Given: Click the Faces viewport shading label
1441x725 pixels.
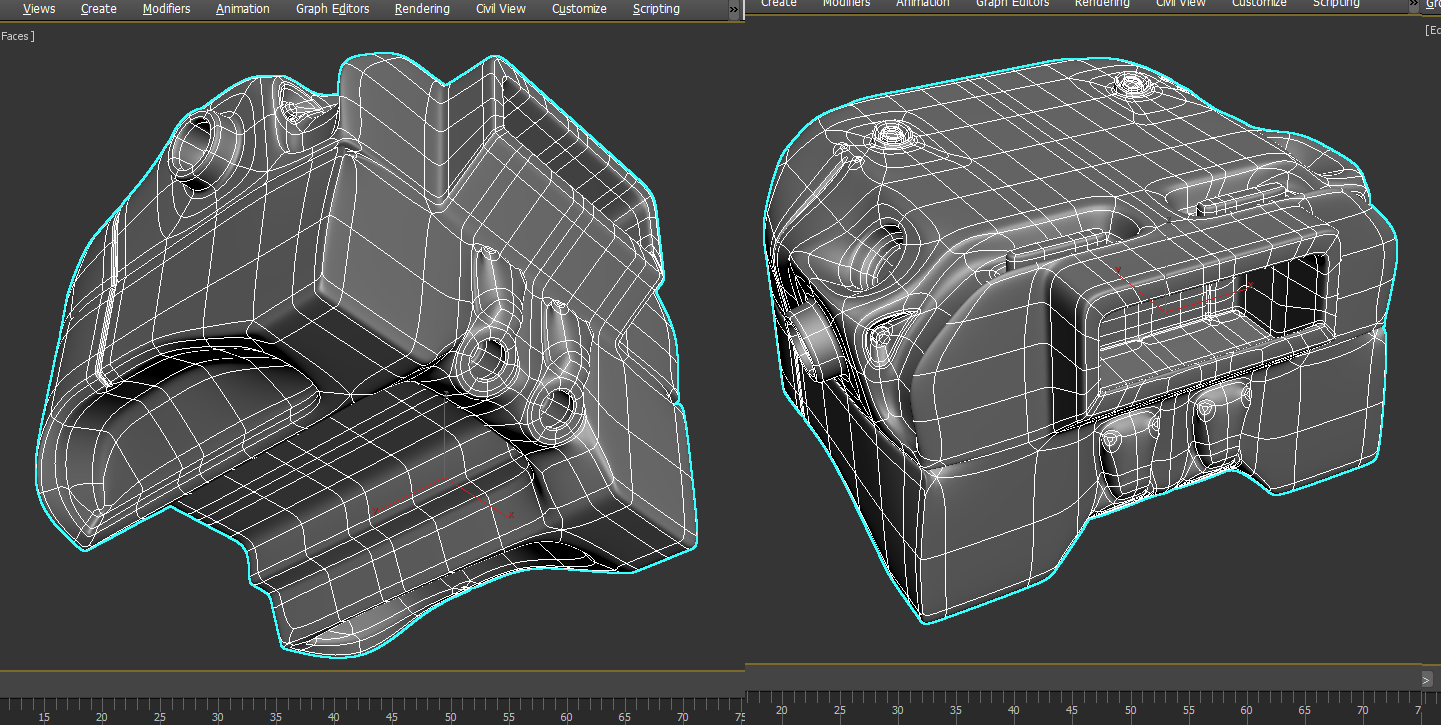Looking at the screenshot, I should tap(14, 35).
